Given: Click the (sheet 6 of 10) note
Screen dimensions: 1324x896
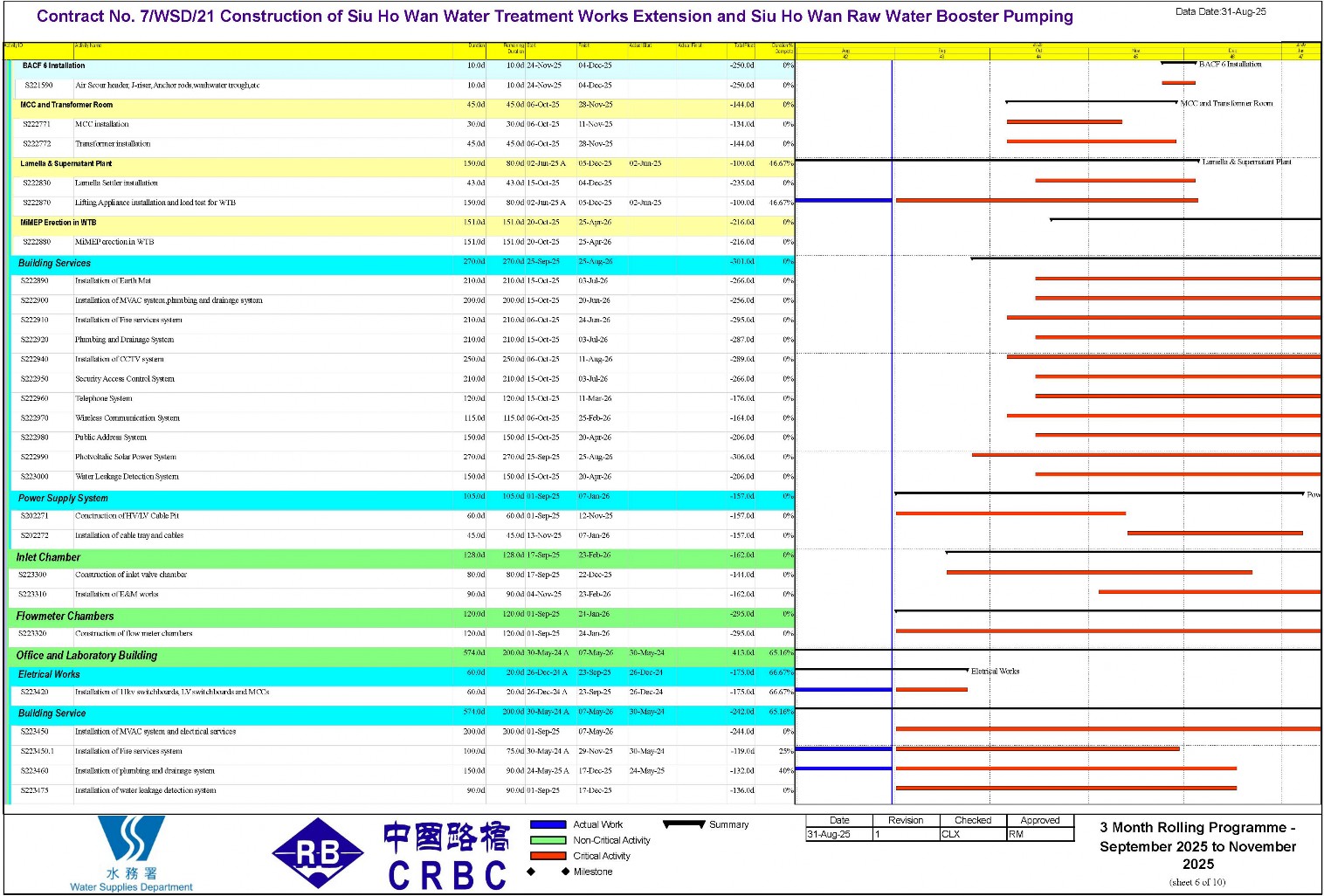Looking at the screenshot, I should [1197, 883].
